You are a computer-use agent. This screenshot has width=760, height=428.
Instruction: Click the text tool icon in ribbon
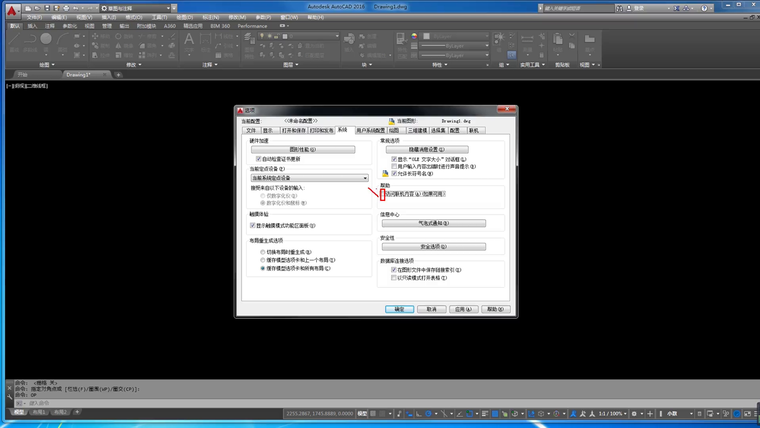pyautogui.click(x=189, y=40)
